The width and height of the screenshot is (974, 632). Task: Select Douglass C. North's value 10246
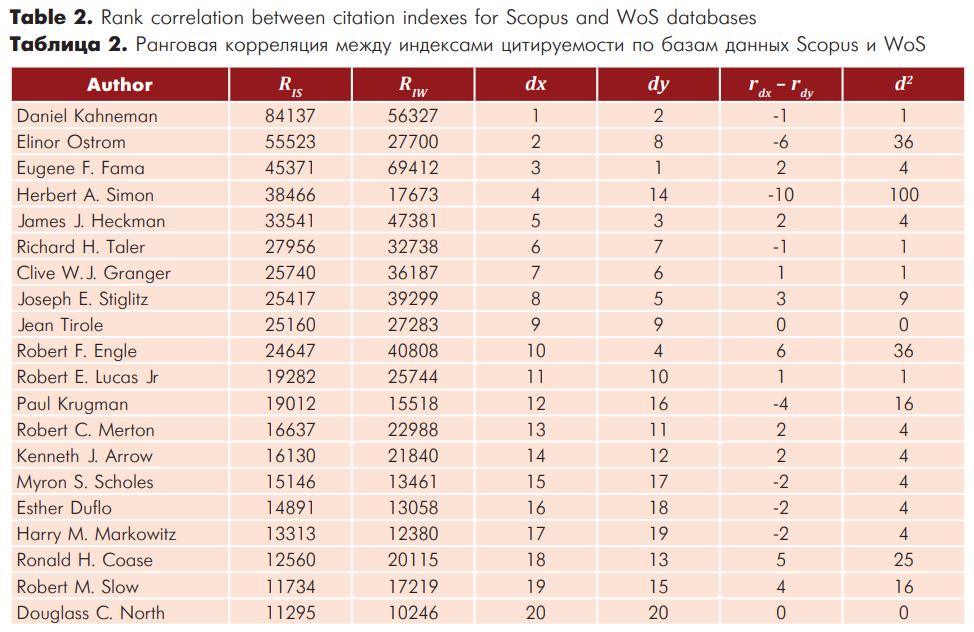click(412, 613)
